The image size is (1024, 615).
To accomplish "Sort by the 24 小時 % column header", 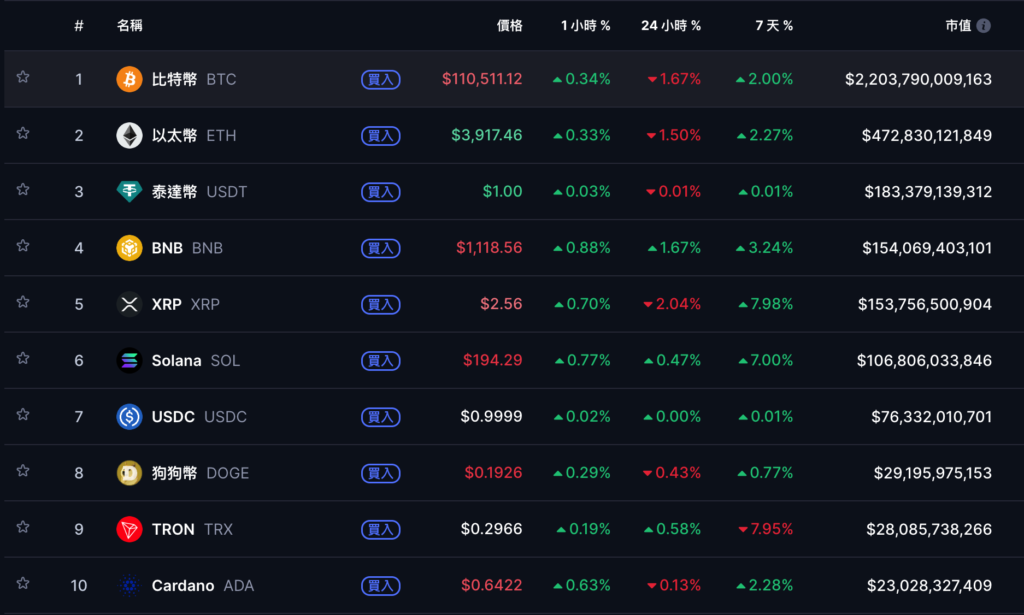I will (x=671, y=26).
